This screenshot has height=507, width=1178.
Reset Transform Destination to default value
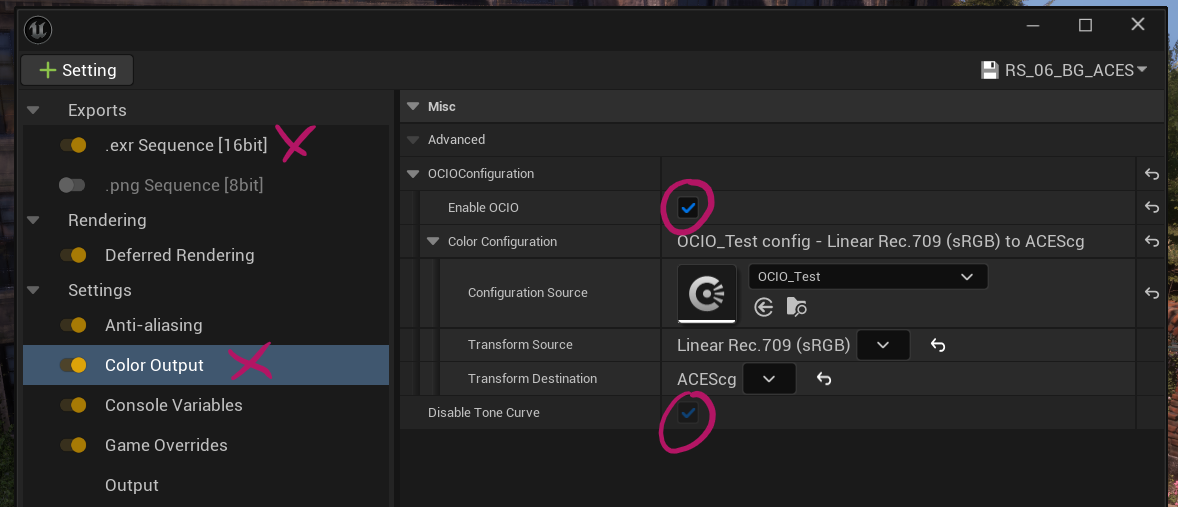tap(824, 379)
